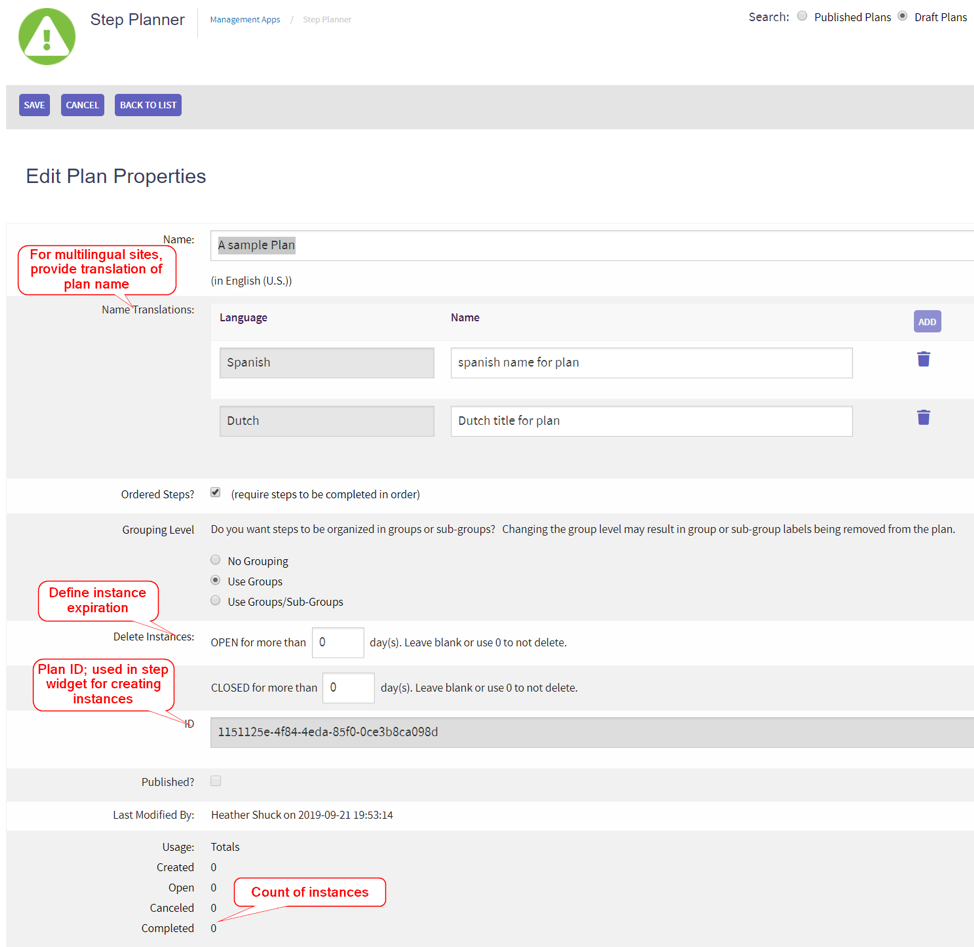Search in Draft Plans
The width and height of the screenshot is (974, 947).
point(903,16)
